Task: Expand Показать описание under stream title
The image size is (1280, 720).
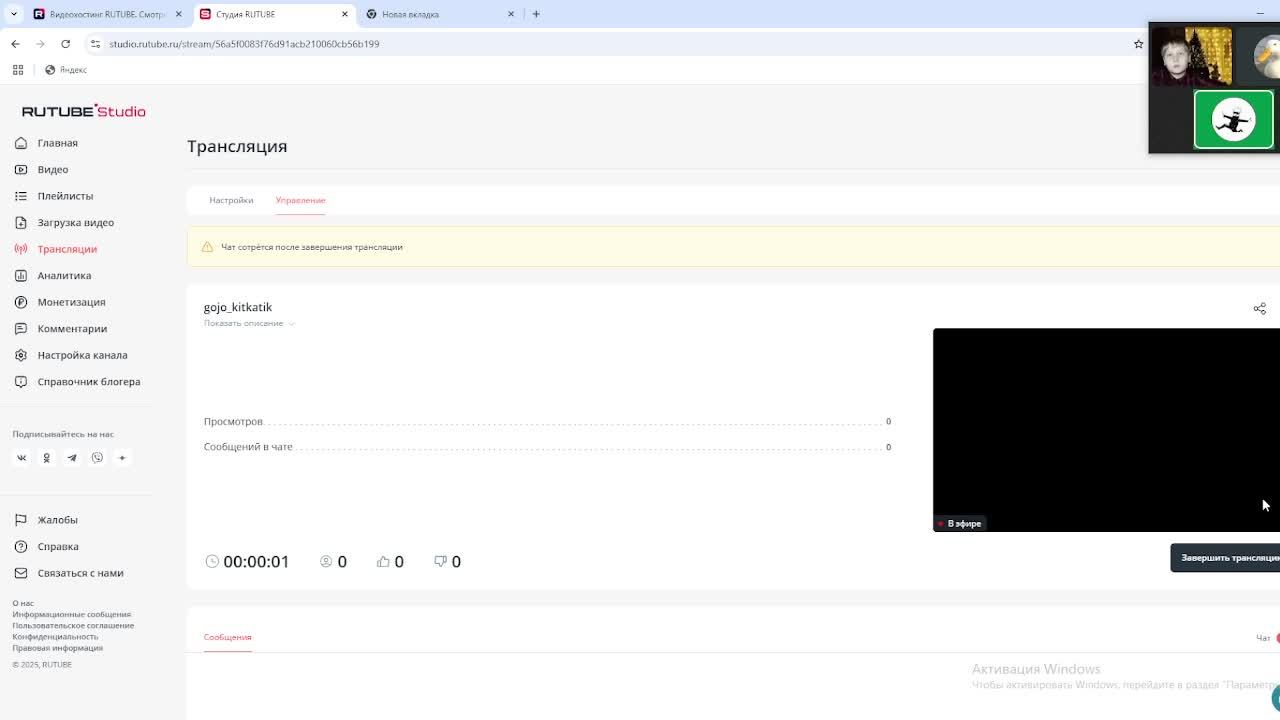Action: (249, 323)
